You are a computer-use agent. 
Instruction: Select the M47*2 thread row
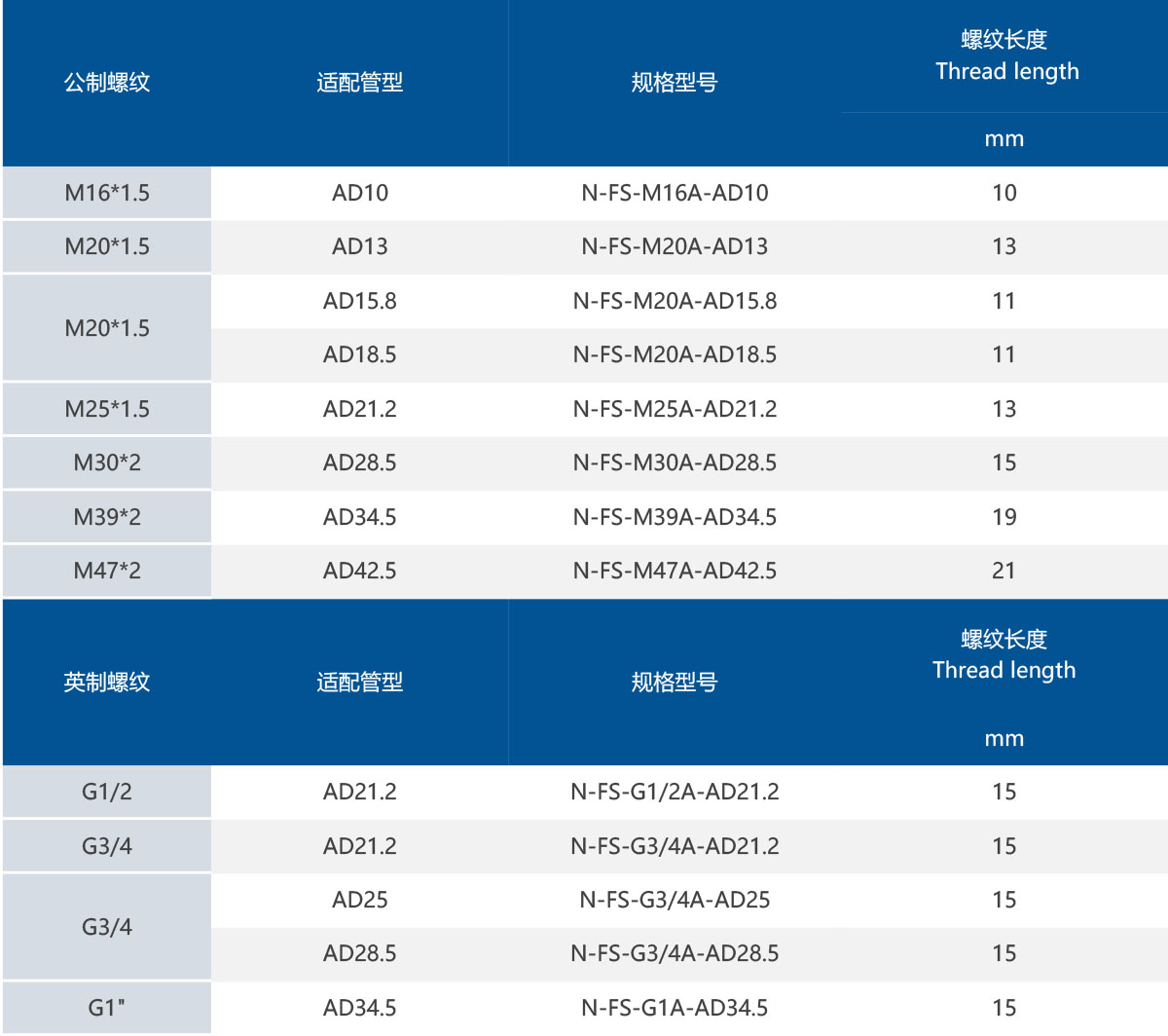coord(105,571)
